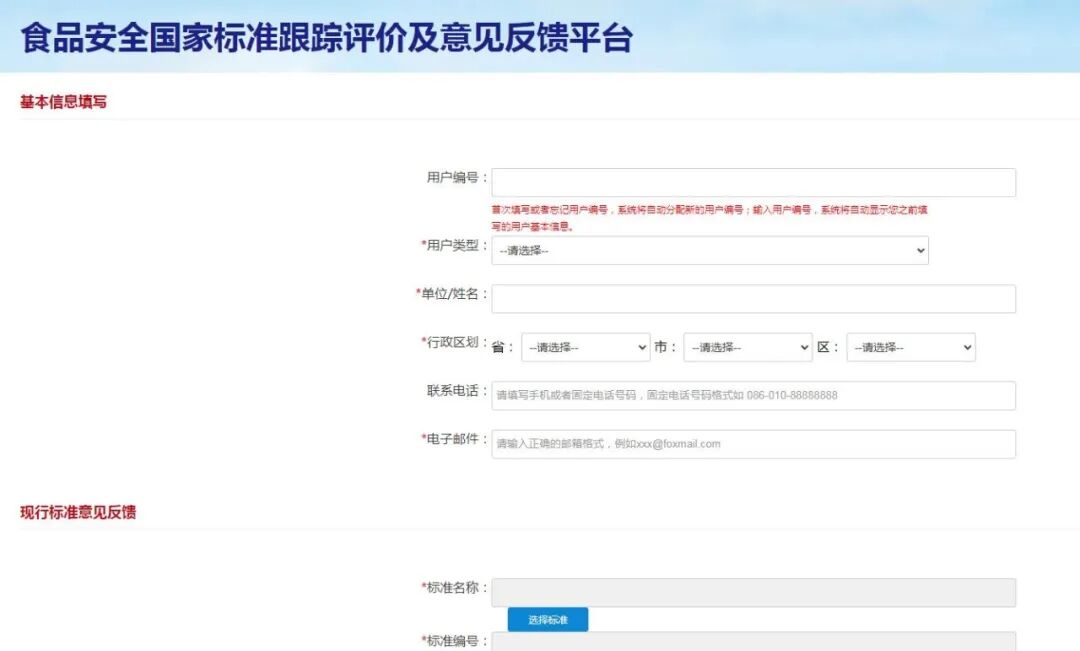This screenshot has width=1080, height=651.
Task: Expand the 省 province dropdown
Action: [585, 347]
